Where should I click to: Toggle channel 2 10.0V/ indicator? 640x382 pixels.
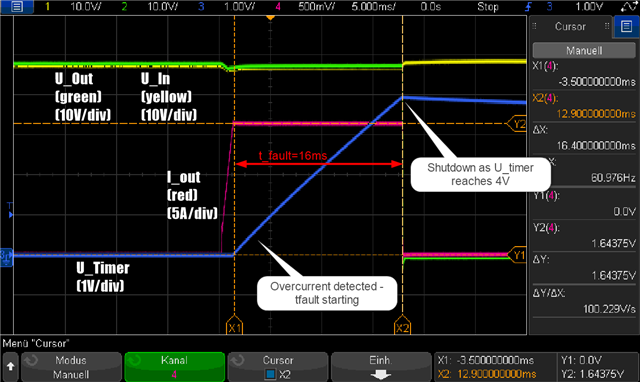(150, 7)
